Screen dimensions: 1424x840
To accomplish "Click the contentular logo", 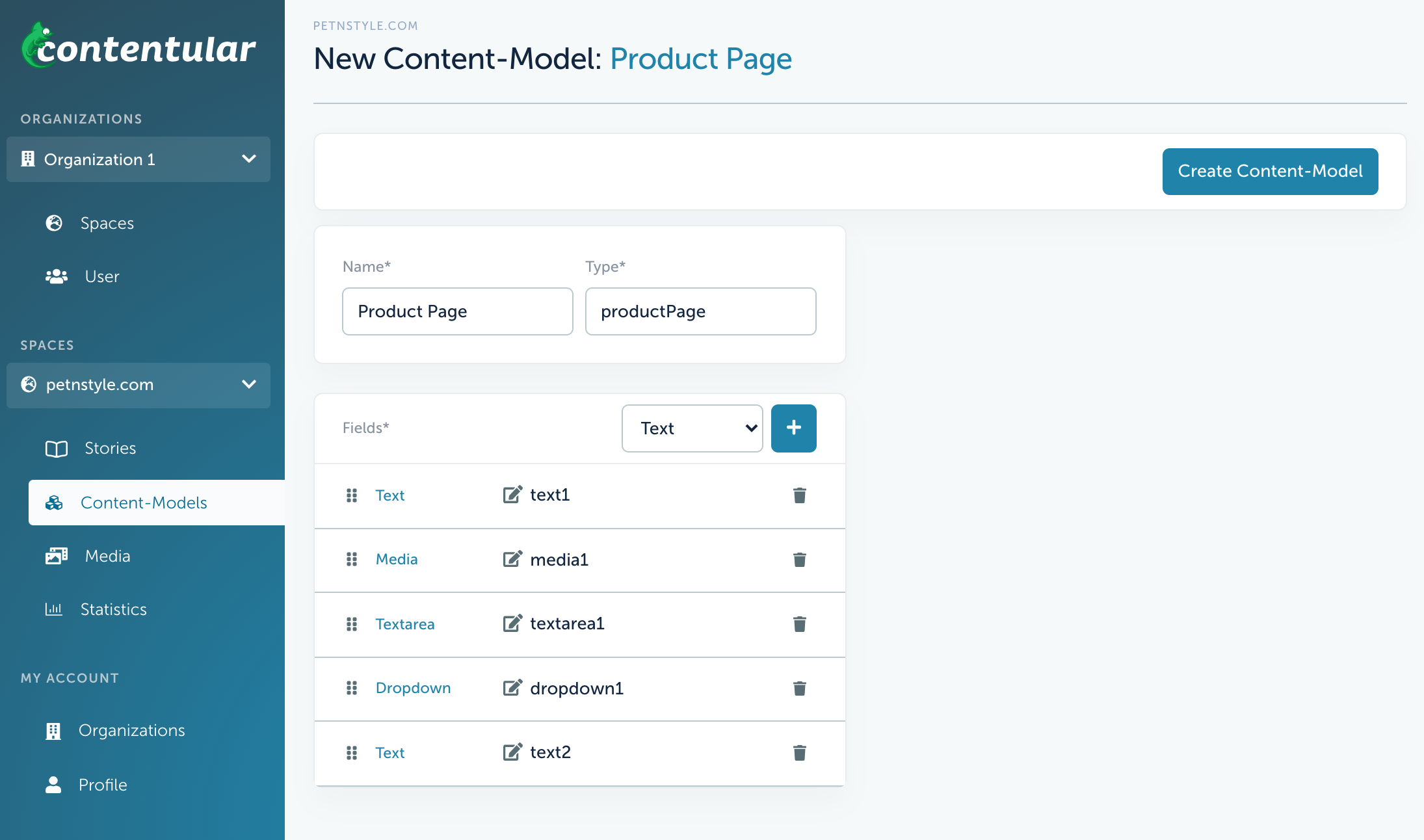I will click(138, 46).
